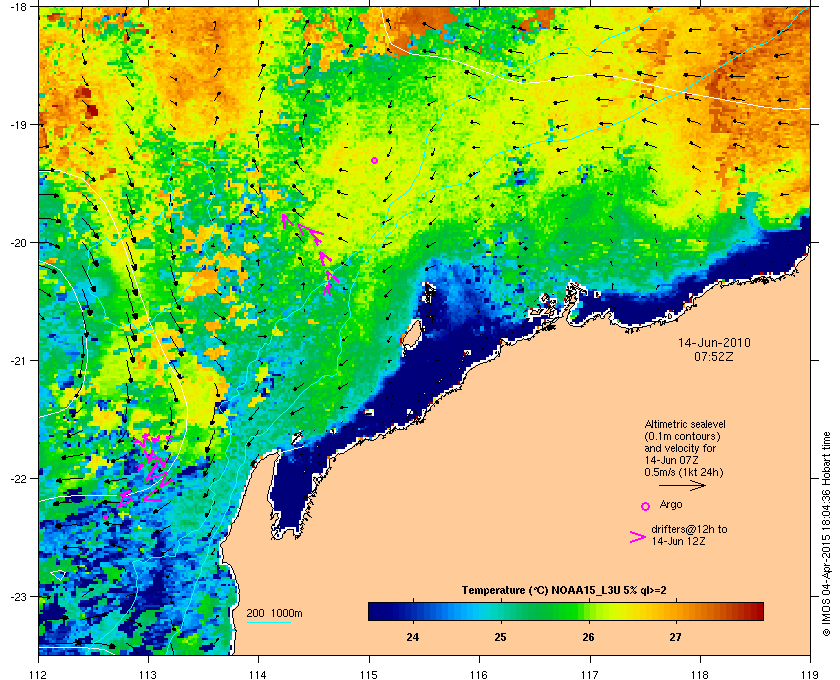Image resolution: width=840 pixels, height=680 pixels.
Task: Click latitude axis label -21
Action: click(18, 360)
